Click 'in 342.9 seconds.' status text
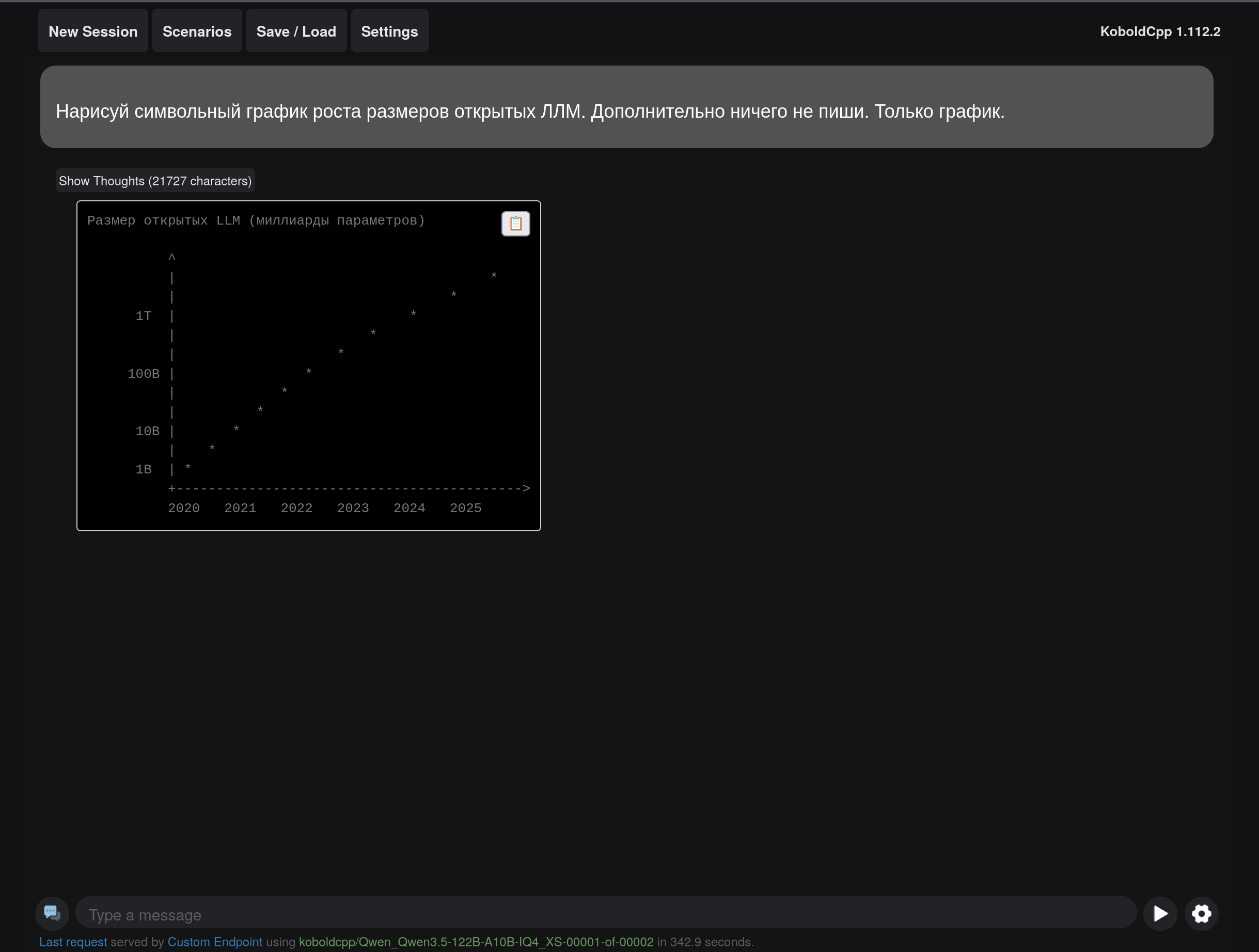1259x952 pixels. (x=705, y=942)
